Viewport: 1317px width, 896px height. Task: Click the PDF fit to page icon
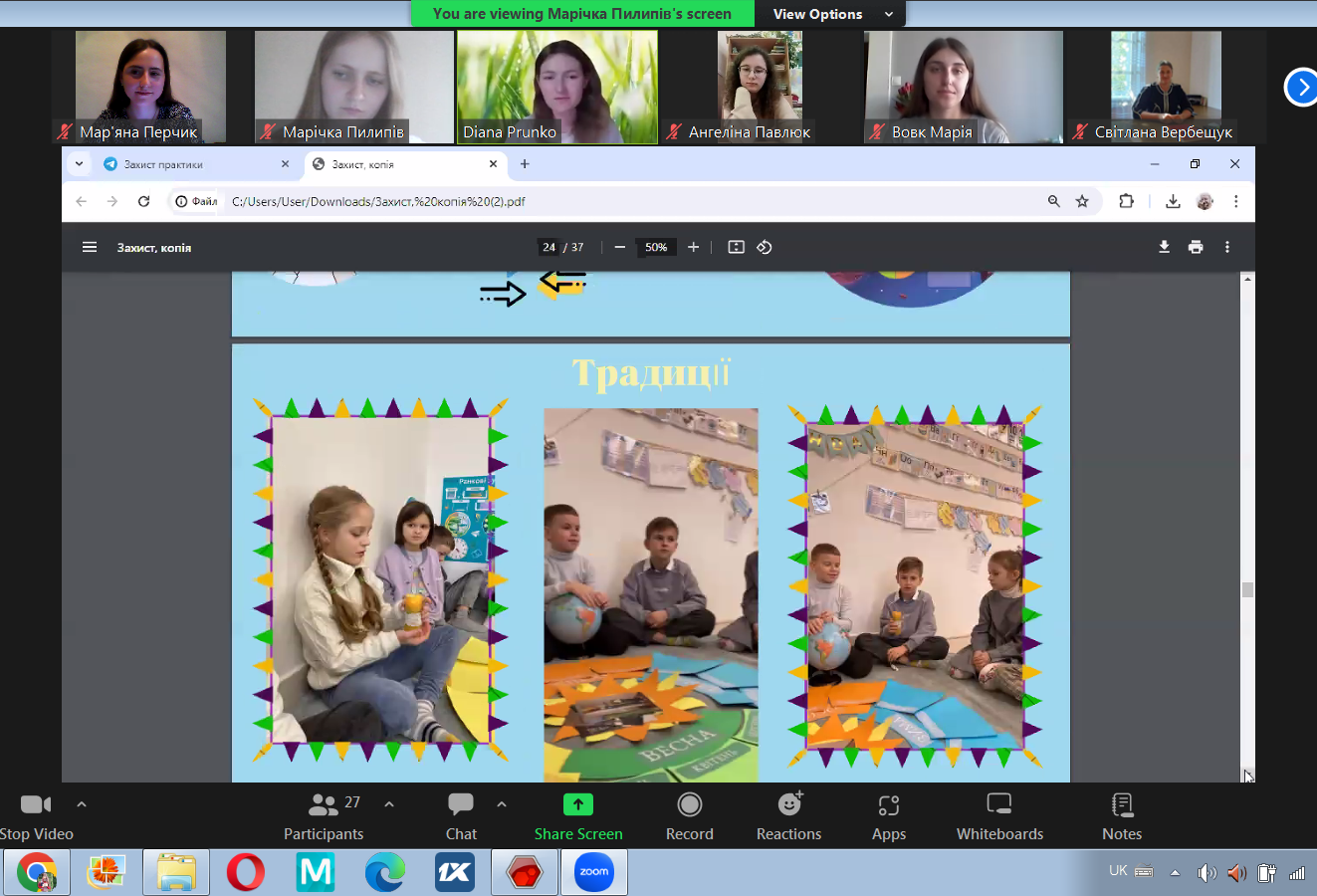[x=736, y=247]
